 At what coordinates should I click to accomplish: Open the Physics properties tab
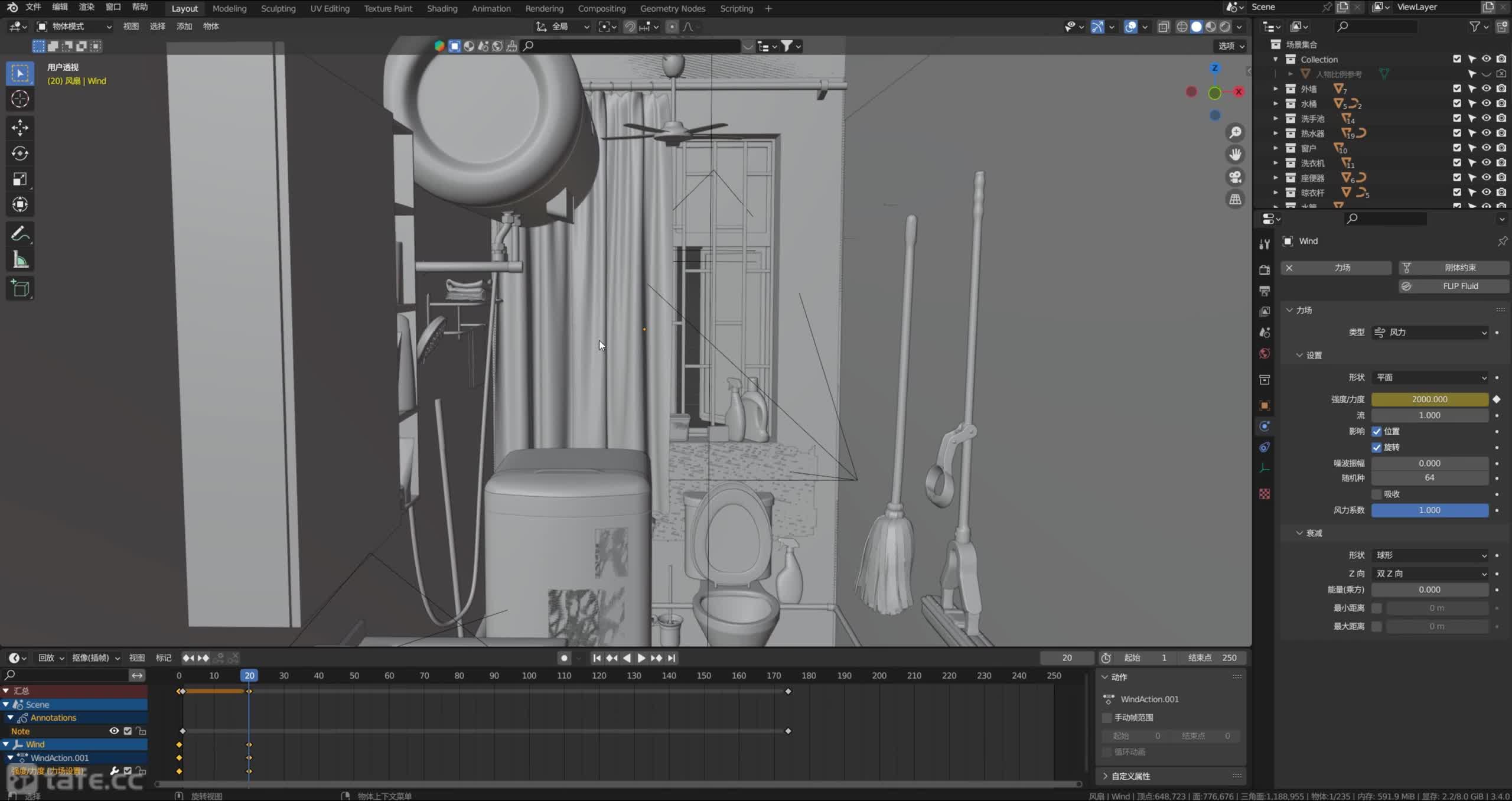pos(1265,426)
